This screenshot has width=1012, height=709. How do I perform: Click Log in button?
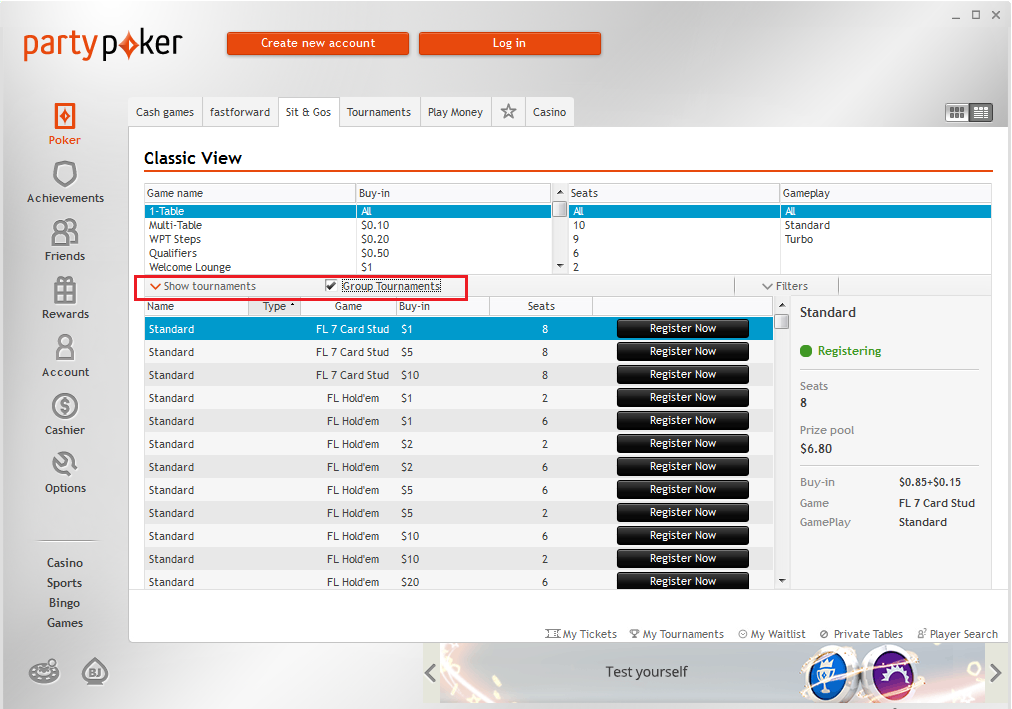(x=509, y=43)
